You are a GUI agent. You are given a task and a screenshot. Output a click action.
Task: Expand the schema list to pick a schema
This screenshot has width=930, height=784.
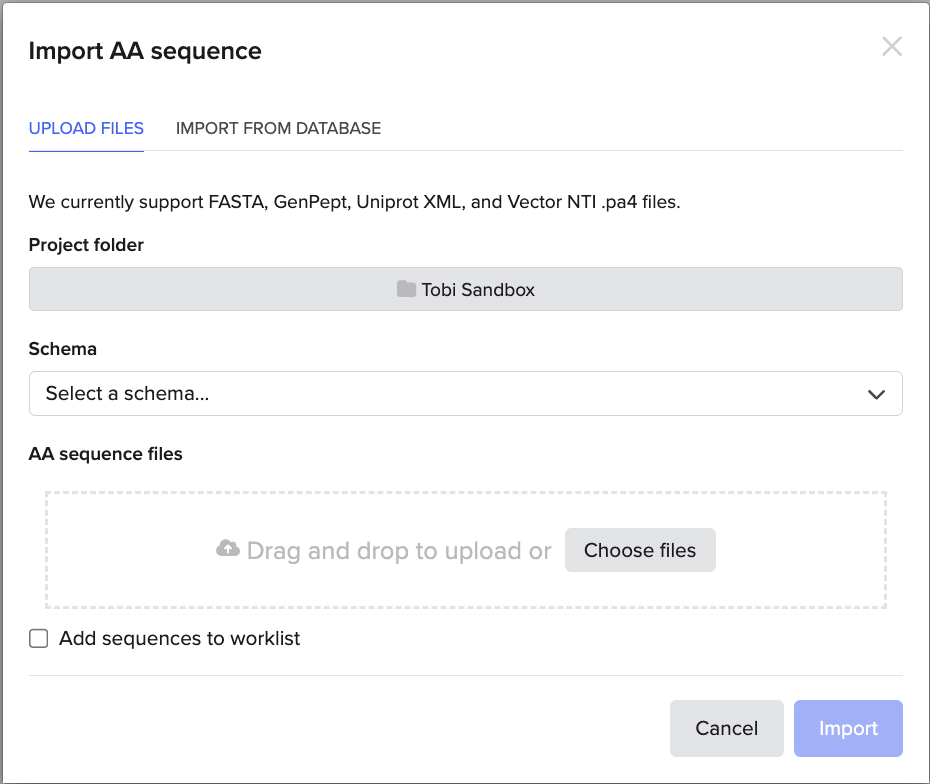click(465, 393)
